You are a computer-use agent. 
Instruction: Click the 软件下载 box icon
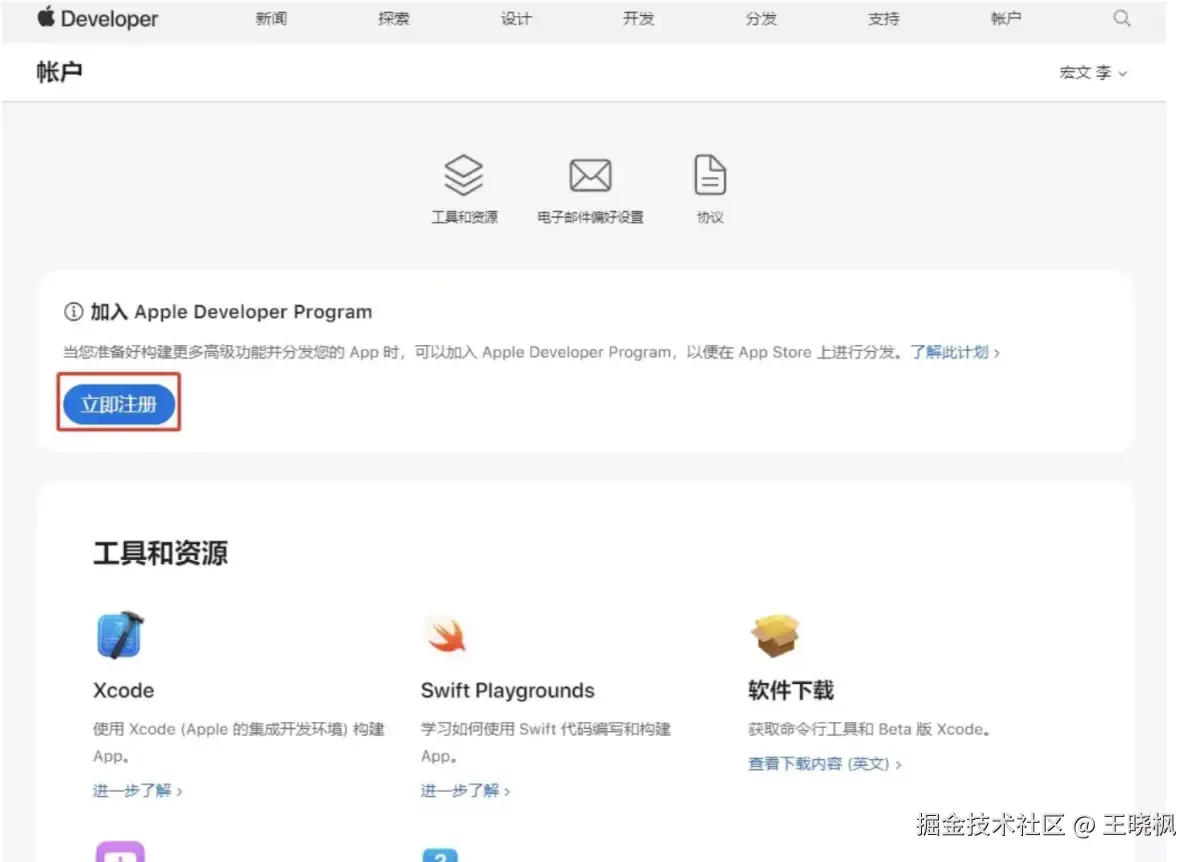coord(775,635)
